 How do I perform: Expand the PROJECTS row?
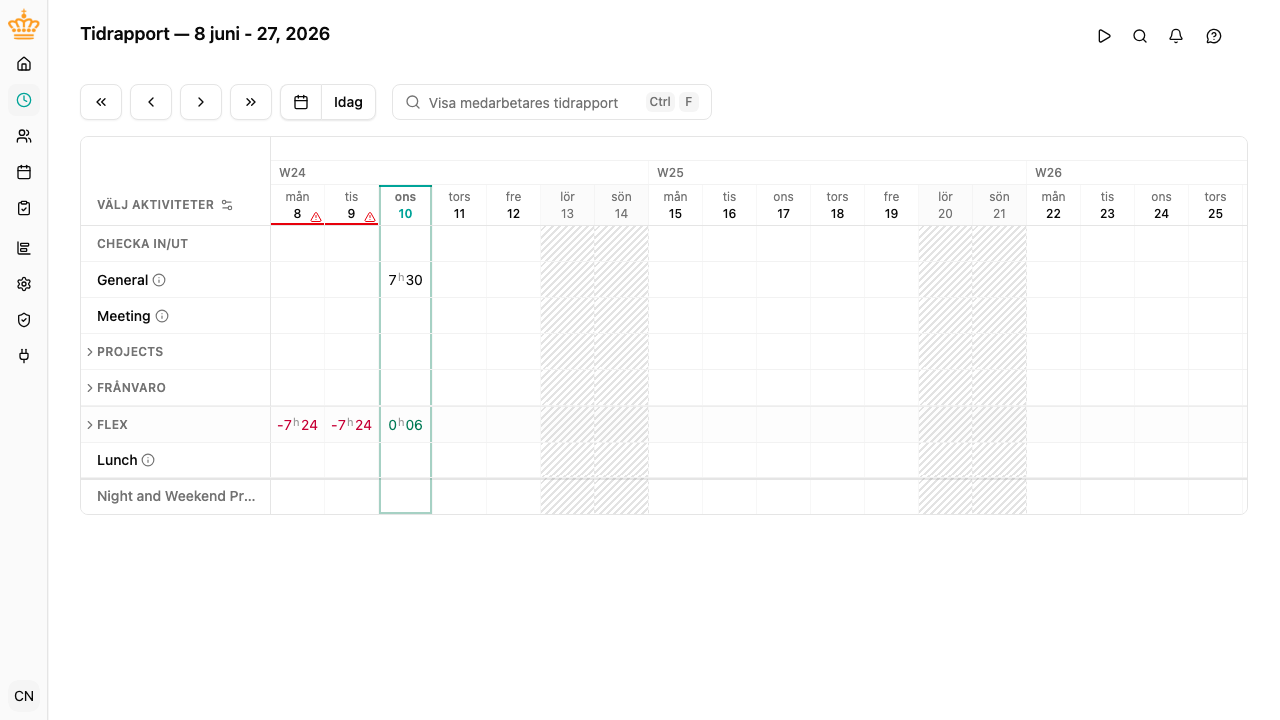click(90, 352)
